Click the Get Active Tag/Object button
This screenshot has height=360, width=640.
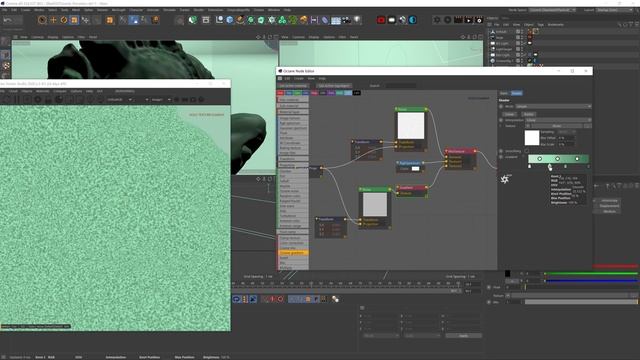click(334, 86)
